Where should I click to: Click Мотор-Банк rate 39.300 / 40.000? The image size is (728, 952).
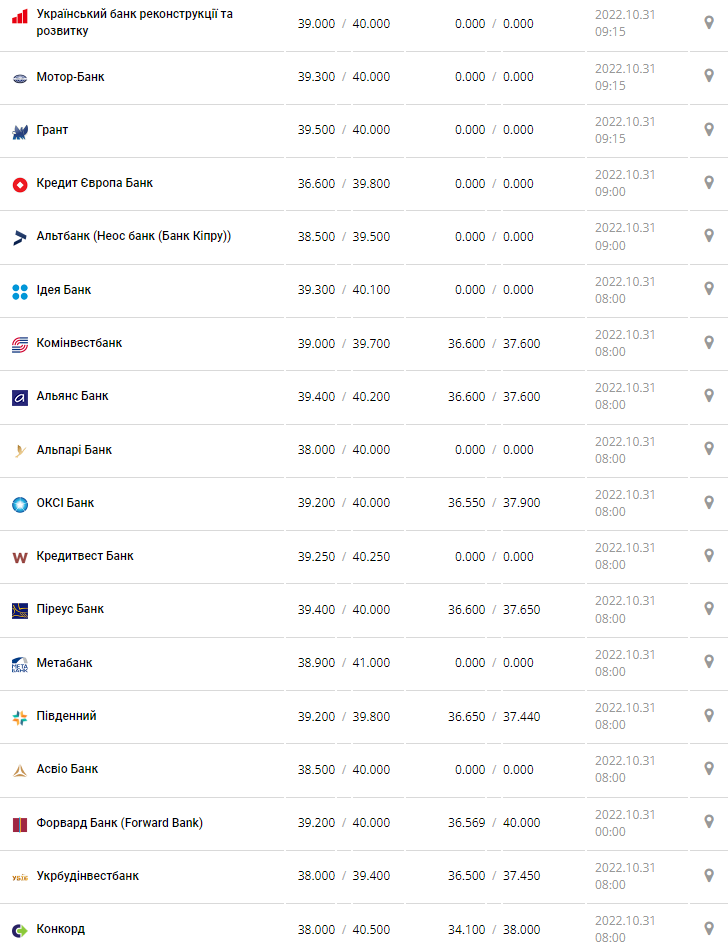point(344,77)
